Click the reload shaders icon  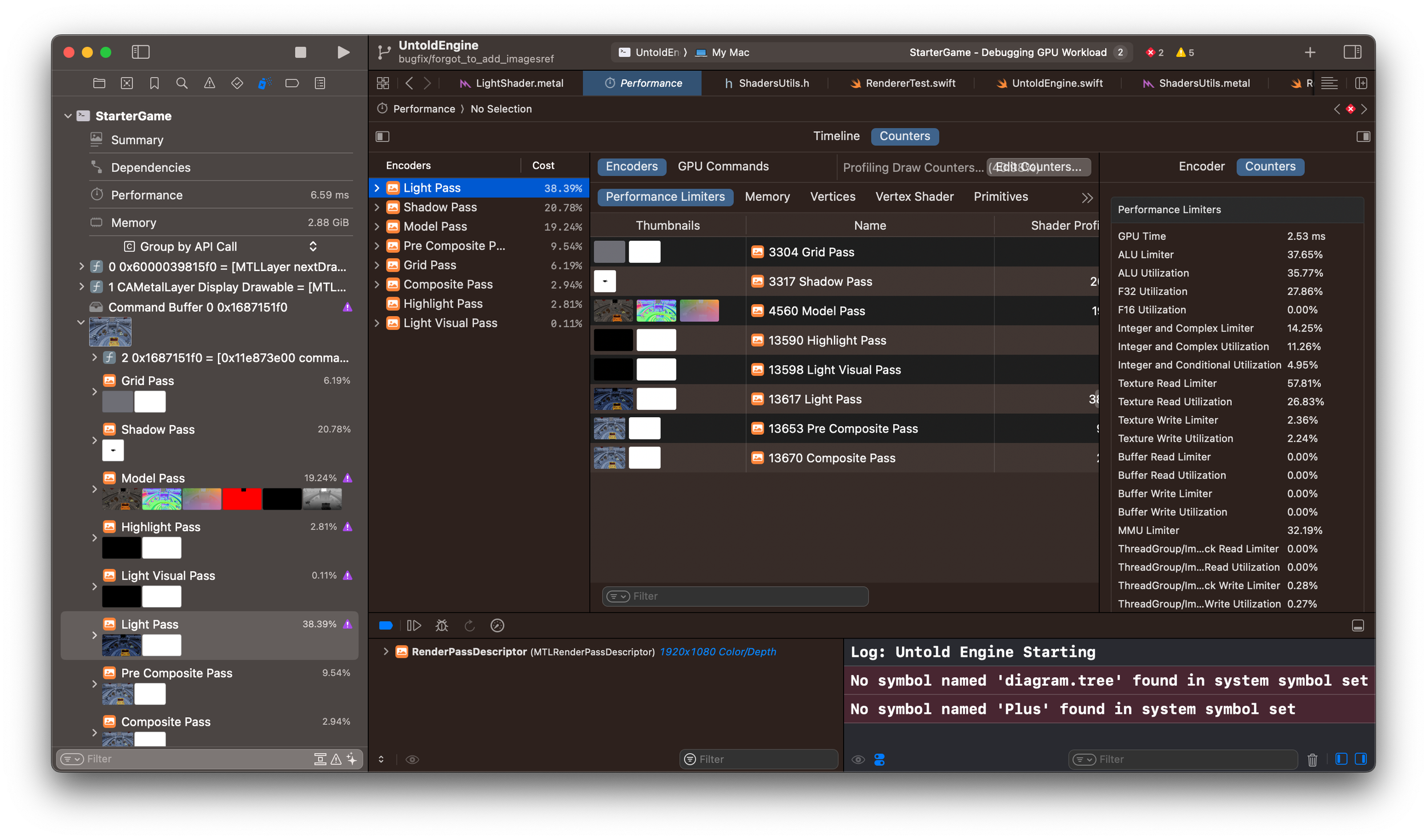[x=470, y=625]
